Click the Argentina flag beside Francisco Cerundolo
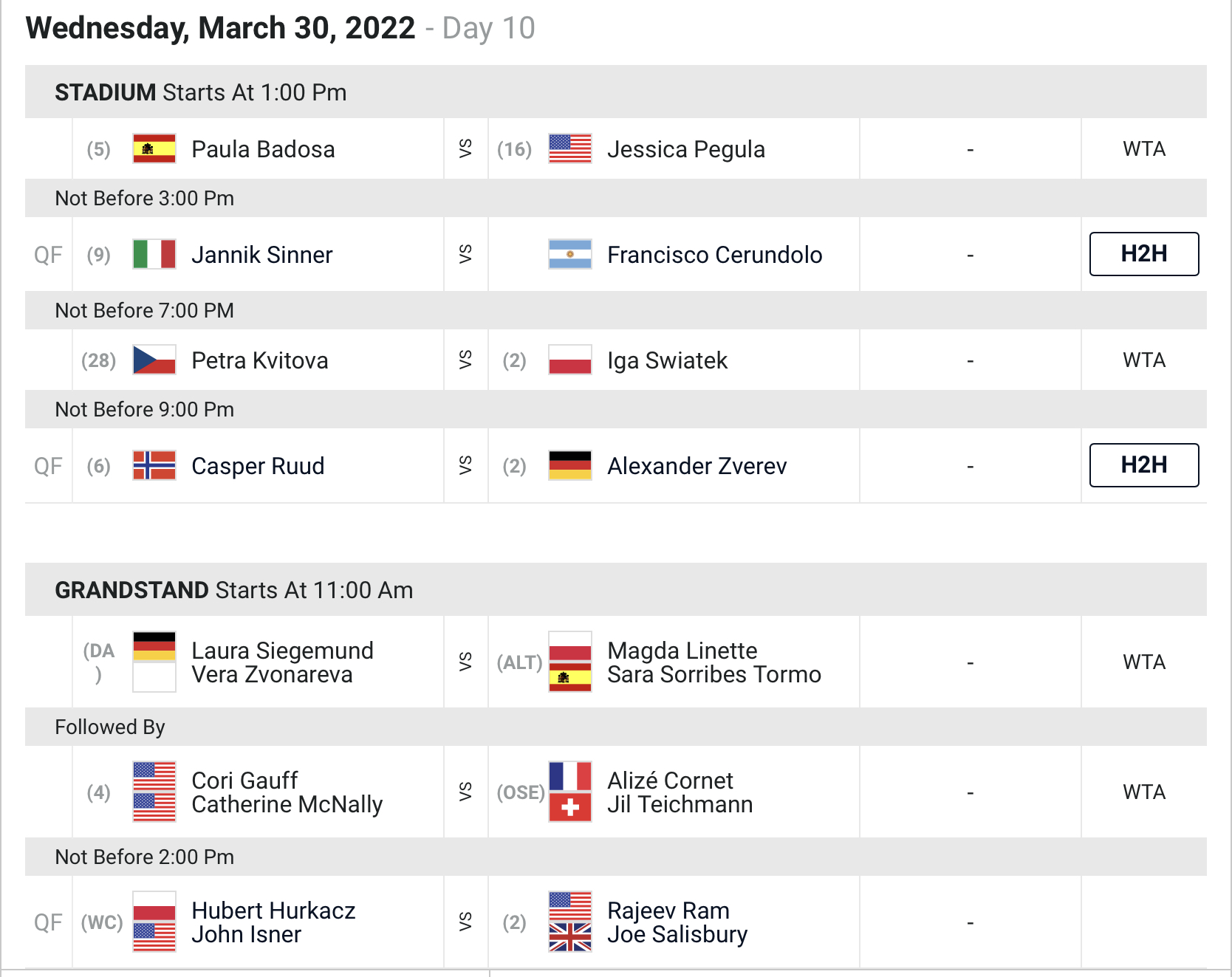The height and width of the screenshot is (977, 1232). 570,254
